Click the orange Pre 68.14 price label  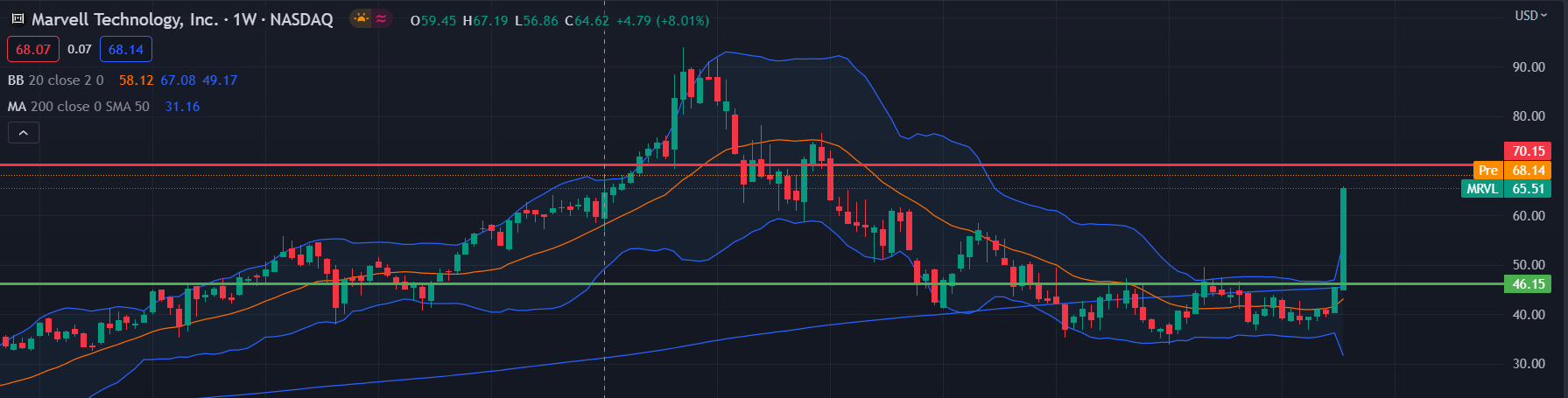pos(1512,171)
